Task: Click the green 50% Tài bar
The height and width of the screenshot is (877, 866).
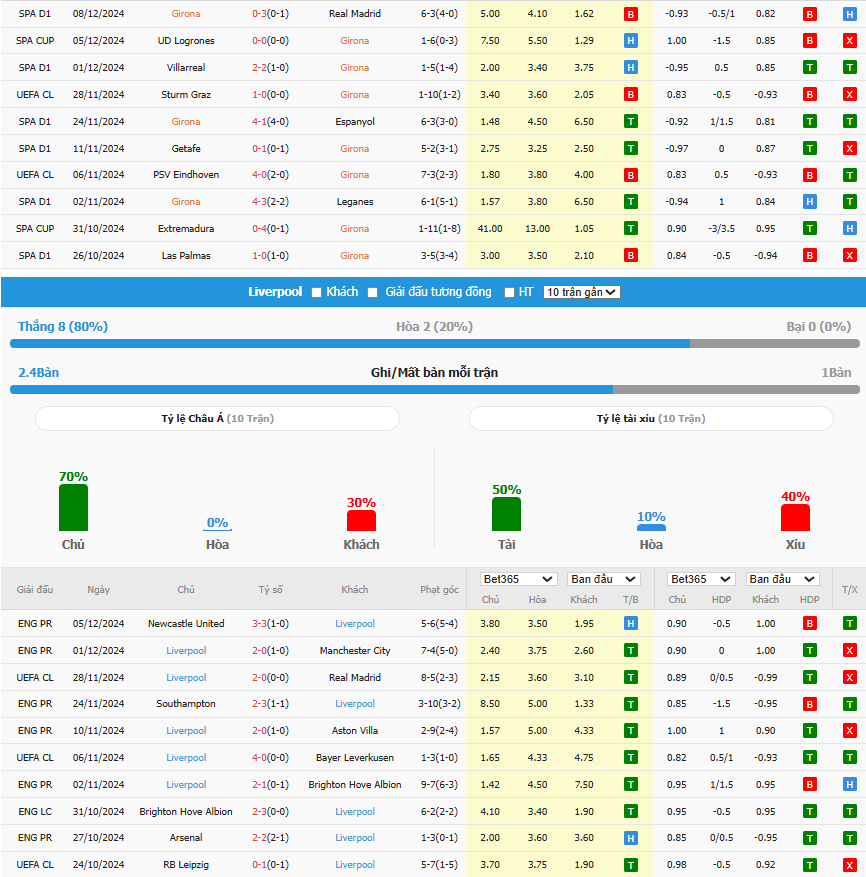Action: point(506,514)
